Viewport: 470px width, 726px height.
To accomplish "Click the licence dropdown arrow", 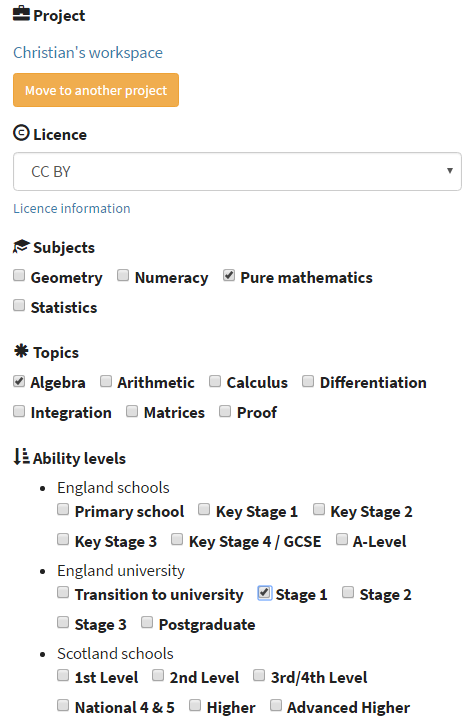I will 449,170.
